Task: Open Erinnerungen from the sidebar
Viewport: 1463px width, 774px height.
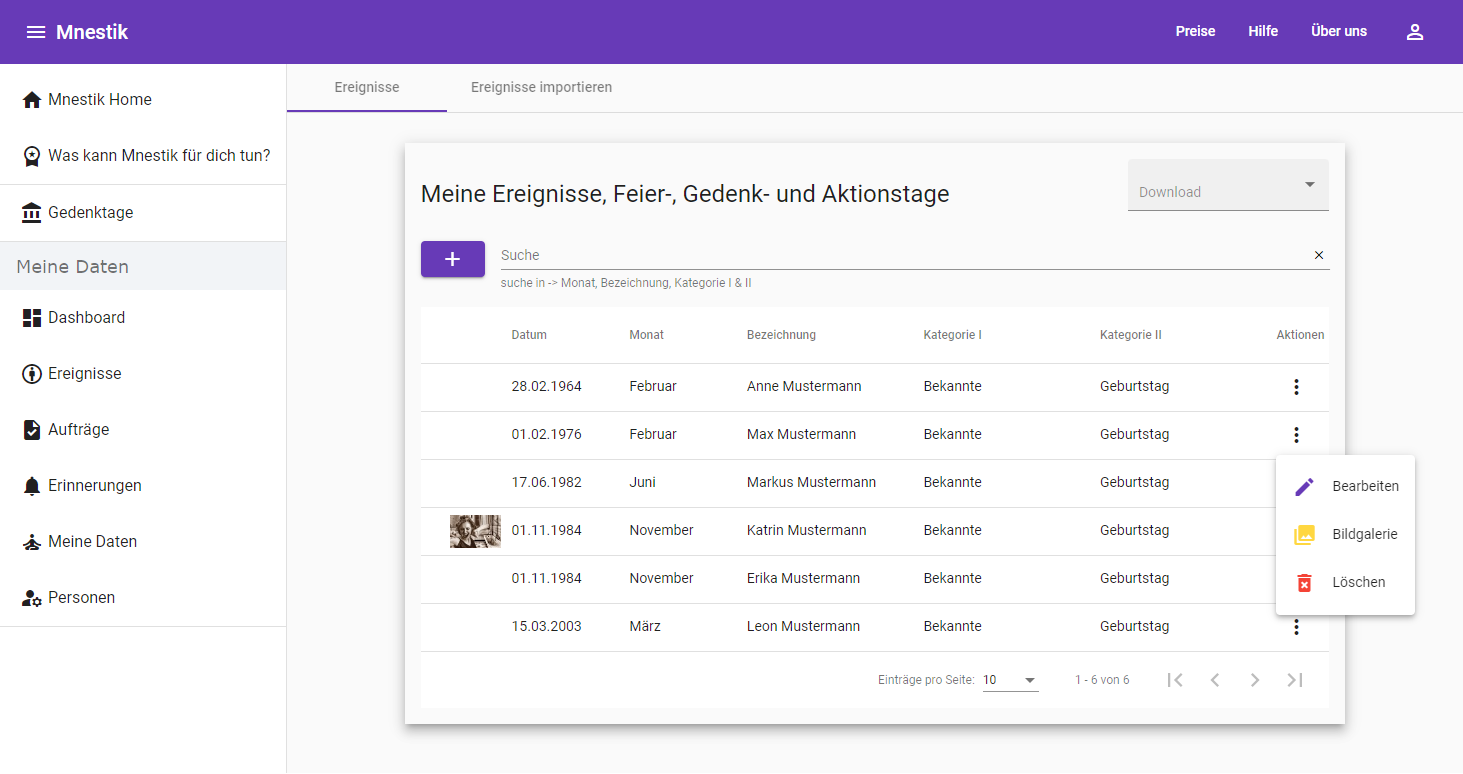Action: 94,486
